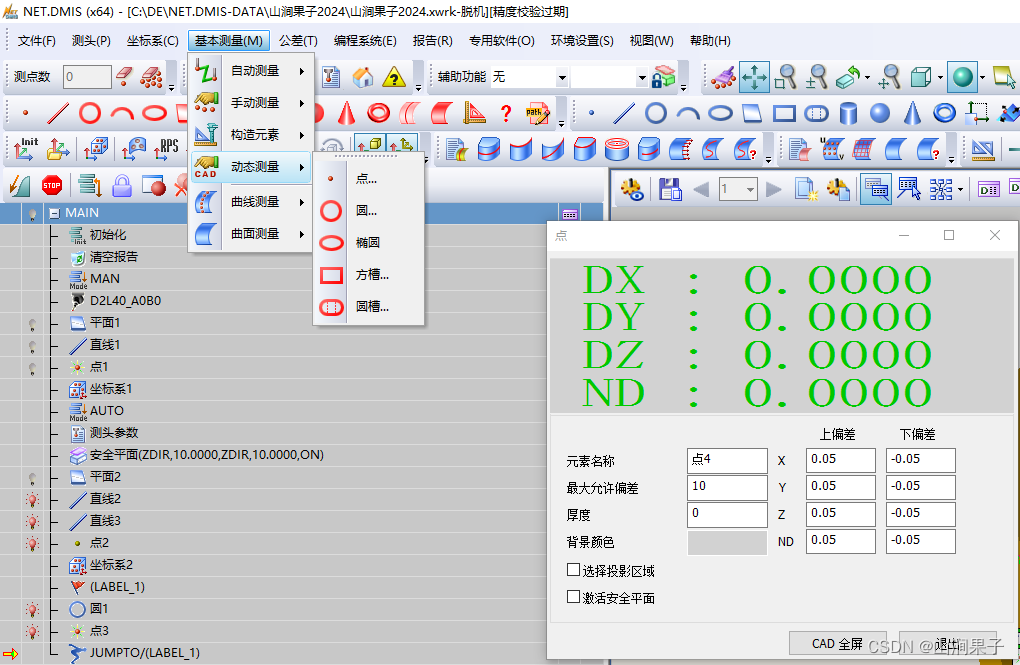Open the 坐标系(C) menu
Image resolution: width=1020 pixels, height=665 pixels.
coord(152,40)
